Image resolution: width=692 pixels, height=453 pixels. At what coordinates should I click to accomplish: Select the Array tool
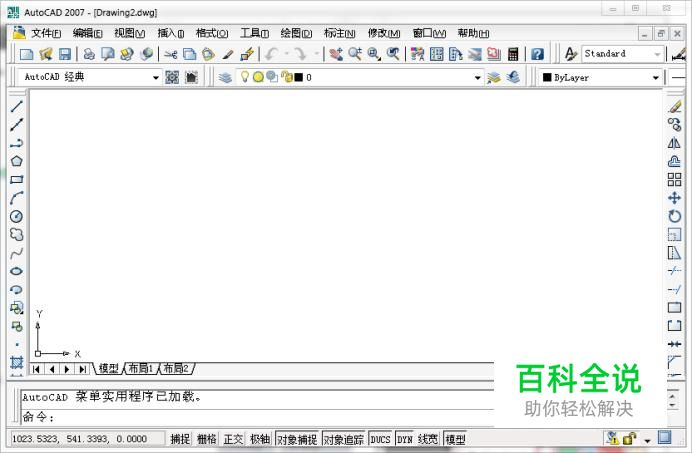674,180
